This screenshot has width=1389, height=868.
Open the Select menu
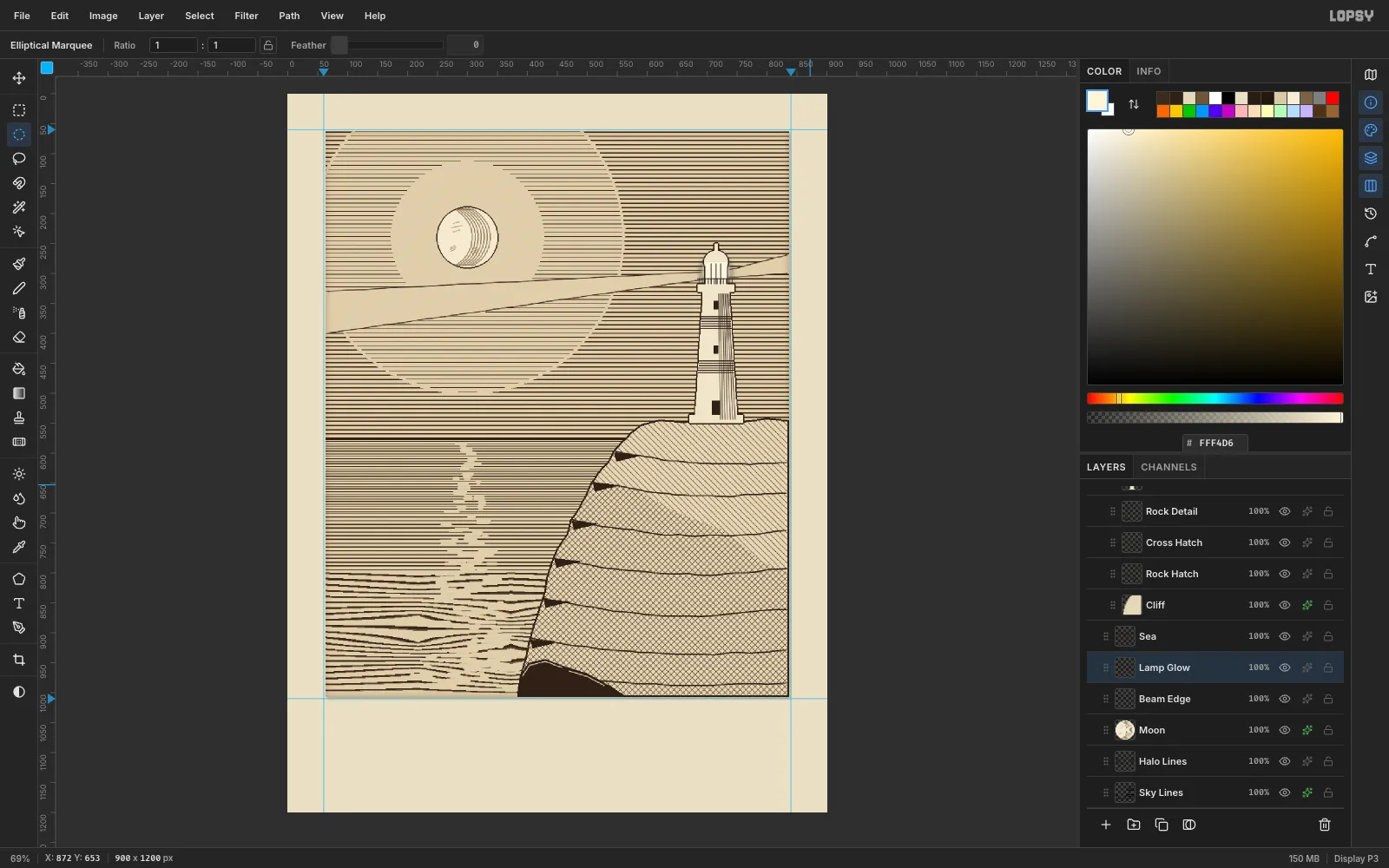pyautogui.click(x=200, y=16)
